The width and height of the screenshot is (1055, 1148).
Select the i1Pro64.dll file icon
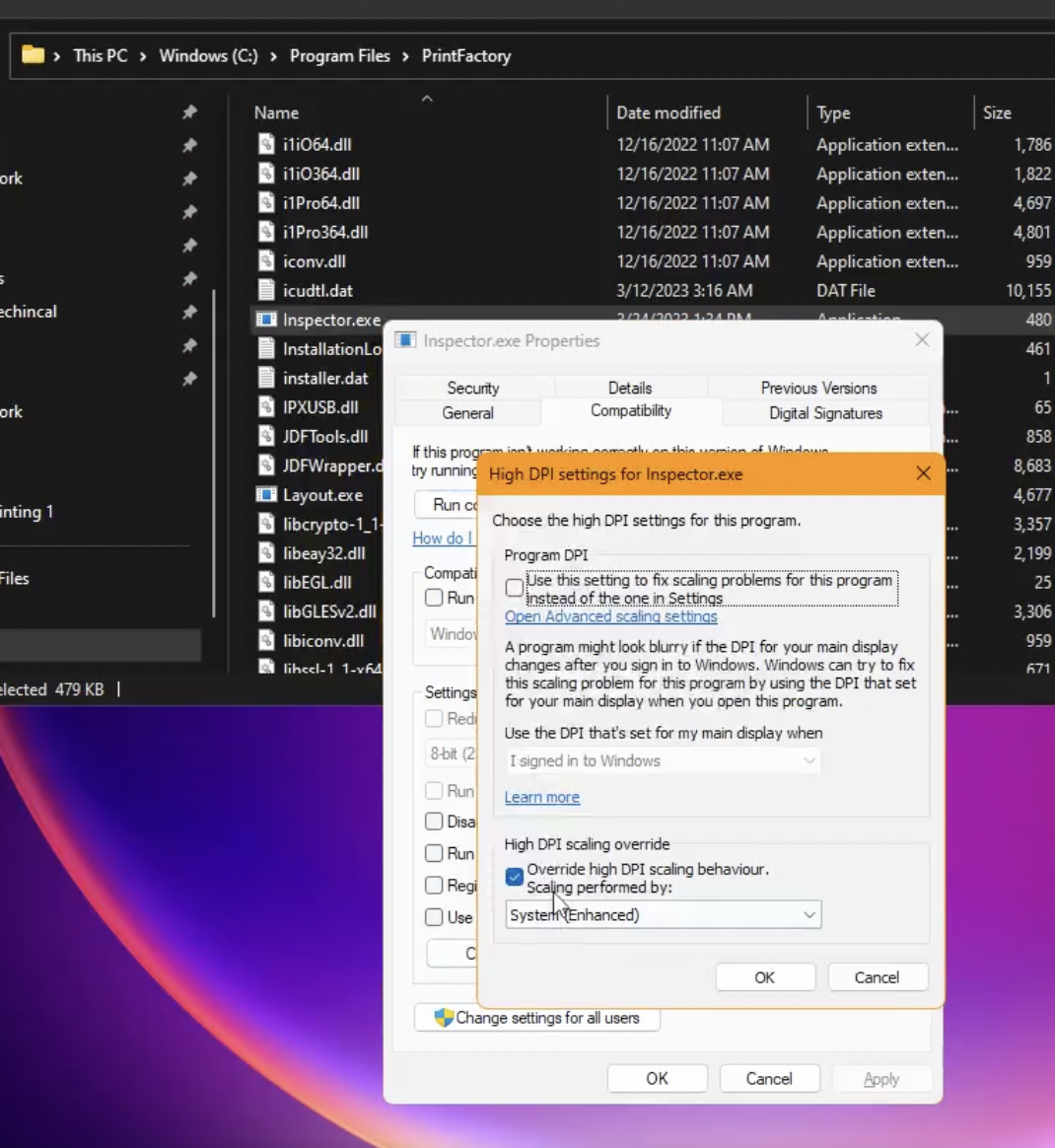[x=266, y=203]
